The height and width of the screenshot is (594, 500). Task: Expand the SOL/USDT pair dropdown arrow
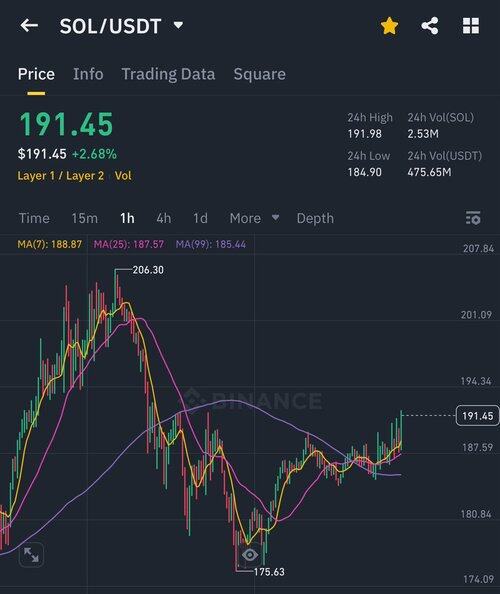click(x=178, y=25)
